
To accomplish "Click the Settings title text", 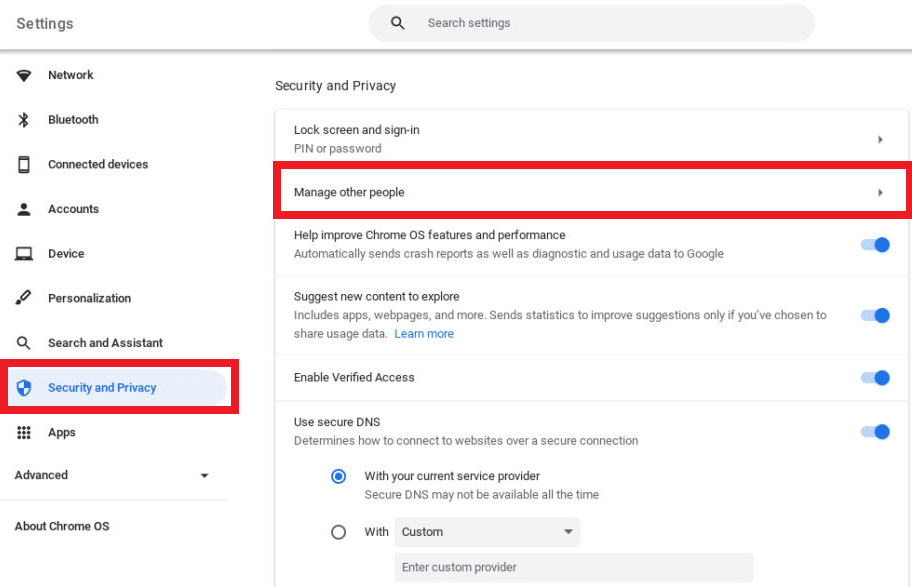I will point(45,23).
